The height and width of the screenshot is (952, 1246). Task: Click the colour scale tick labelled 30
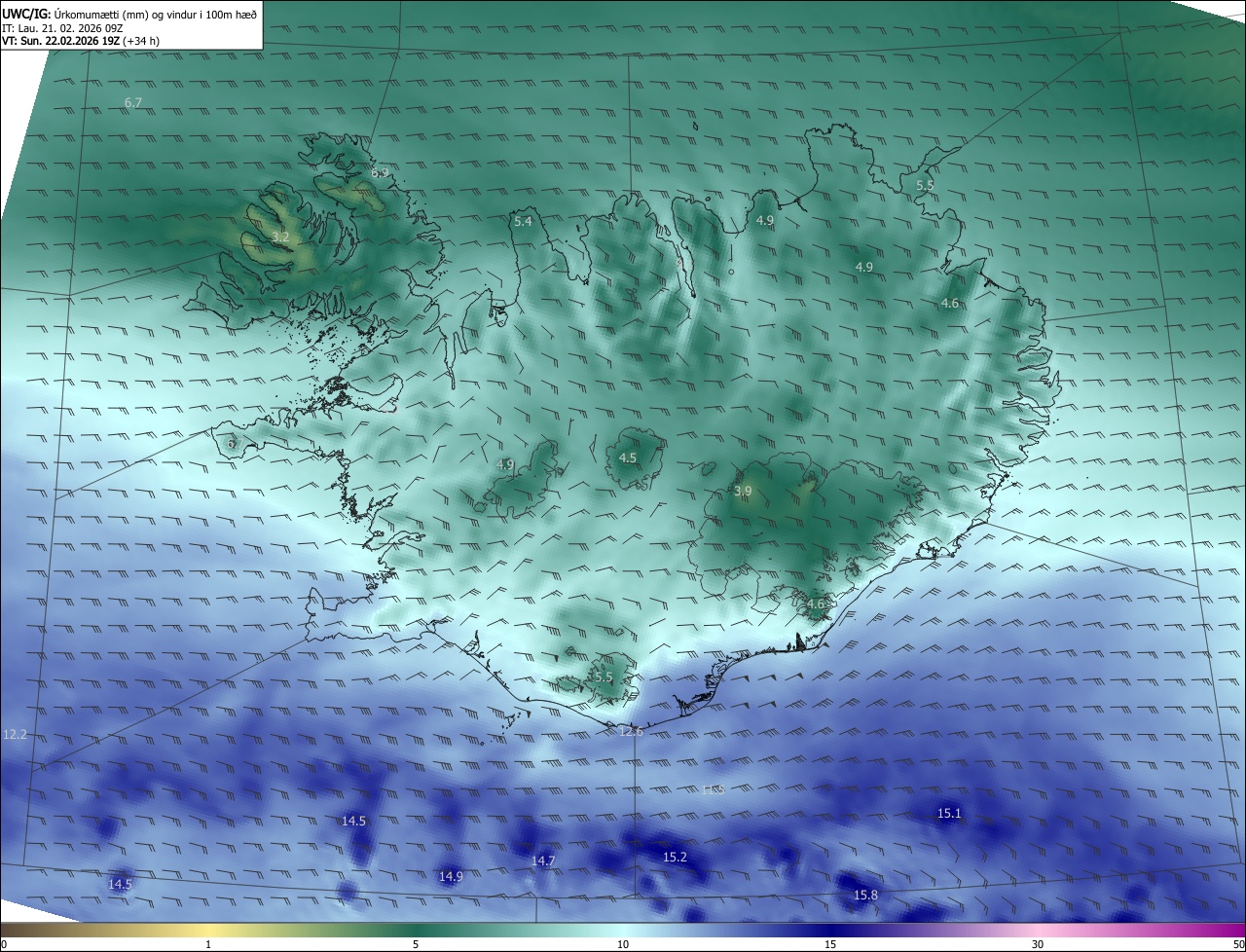click(x=1038, y=945)
